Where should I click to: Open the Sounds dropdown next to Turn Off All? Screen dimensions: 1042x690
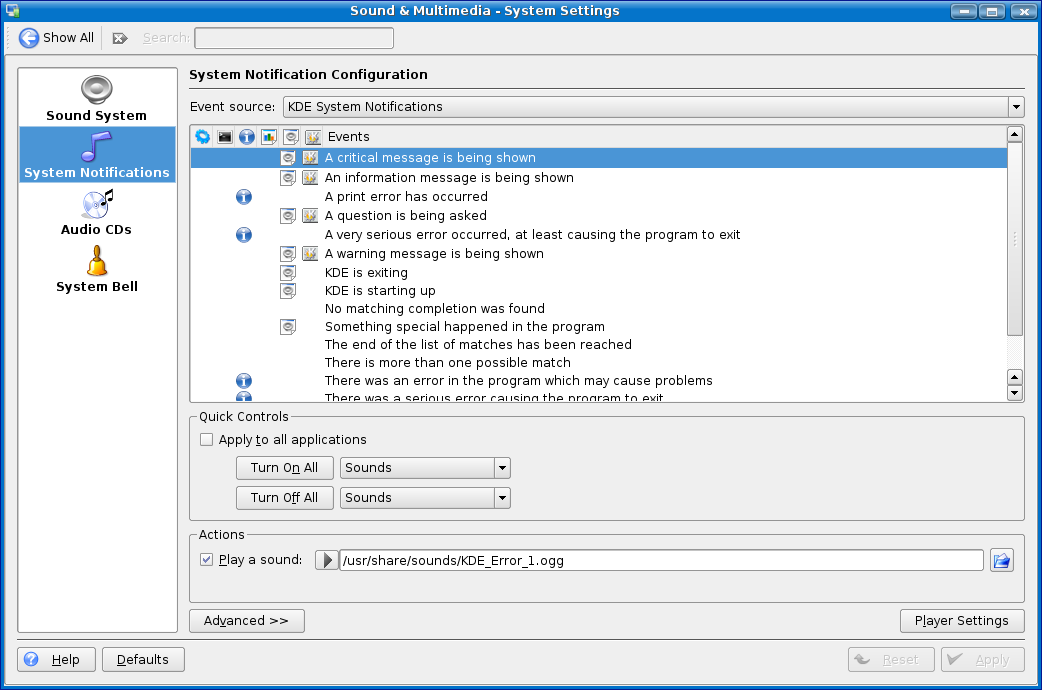click(425, 498)
